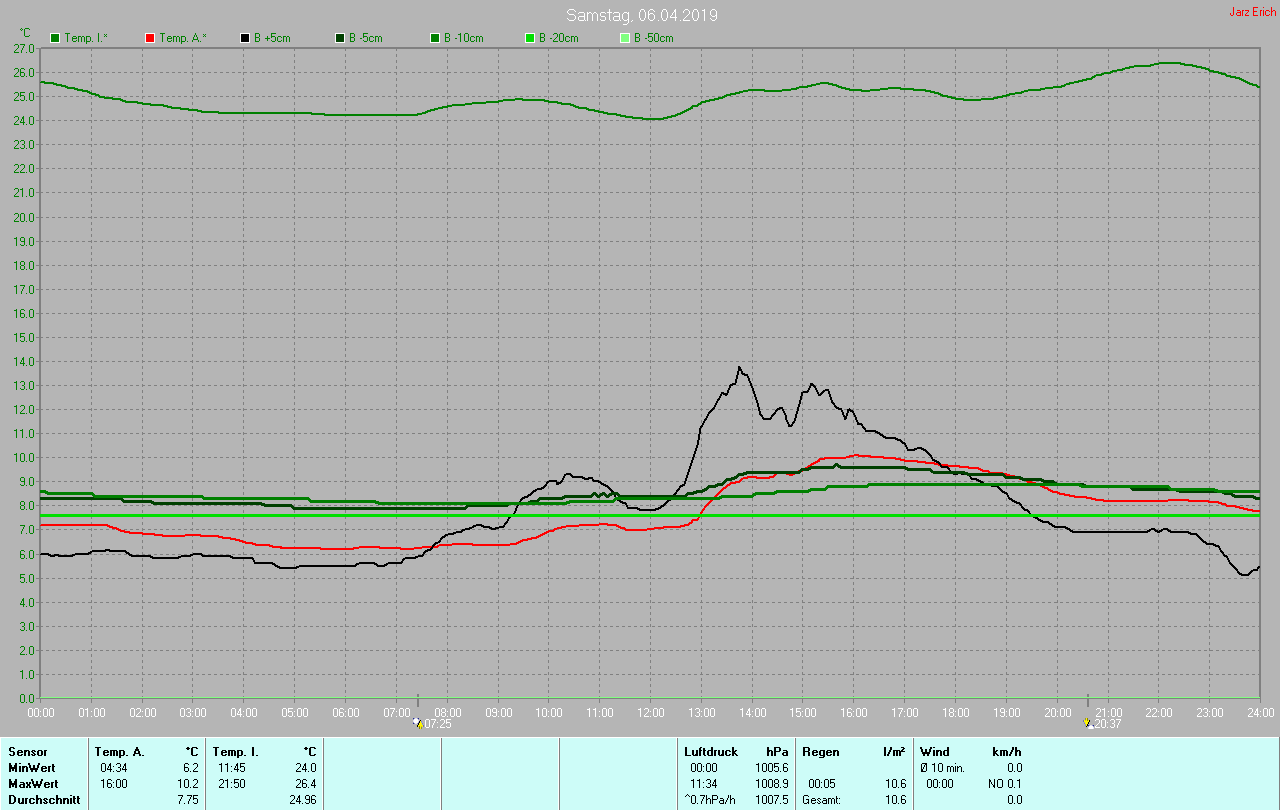Click the Gesamt: rain total label
The width and height of the screenshot is (1280, 810).
(822, 800)
